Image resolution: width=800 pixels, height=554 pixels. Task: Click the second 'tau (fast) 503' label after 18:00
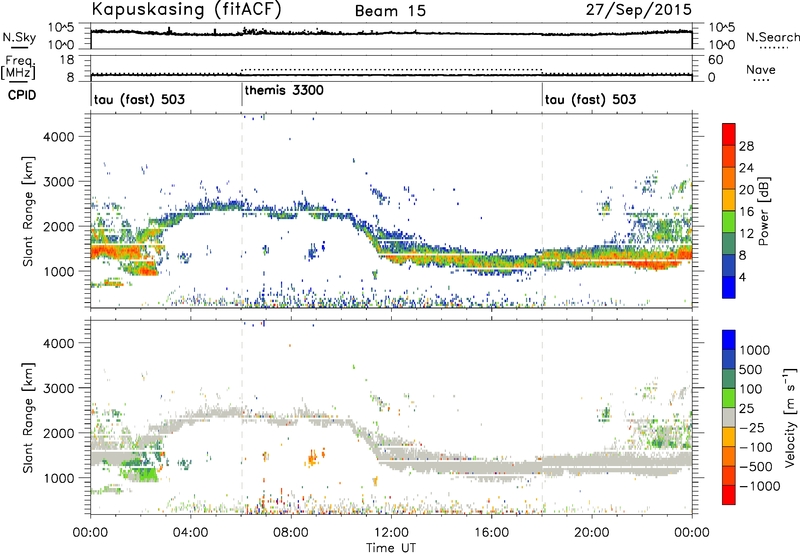(590, 99)
